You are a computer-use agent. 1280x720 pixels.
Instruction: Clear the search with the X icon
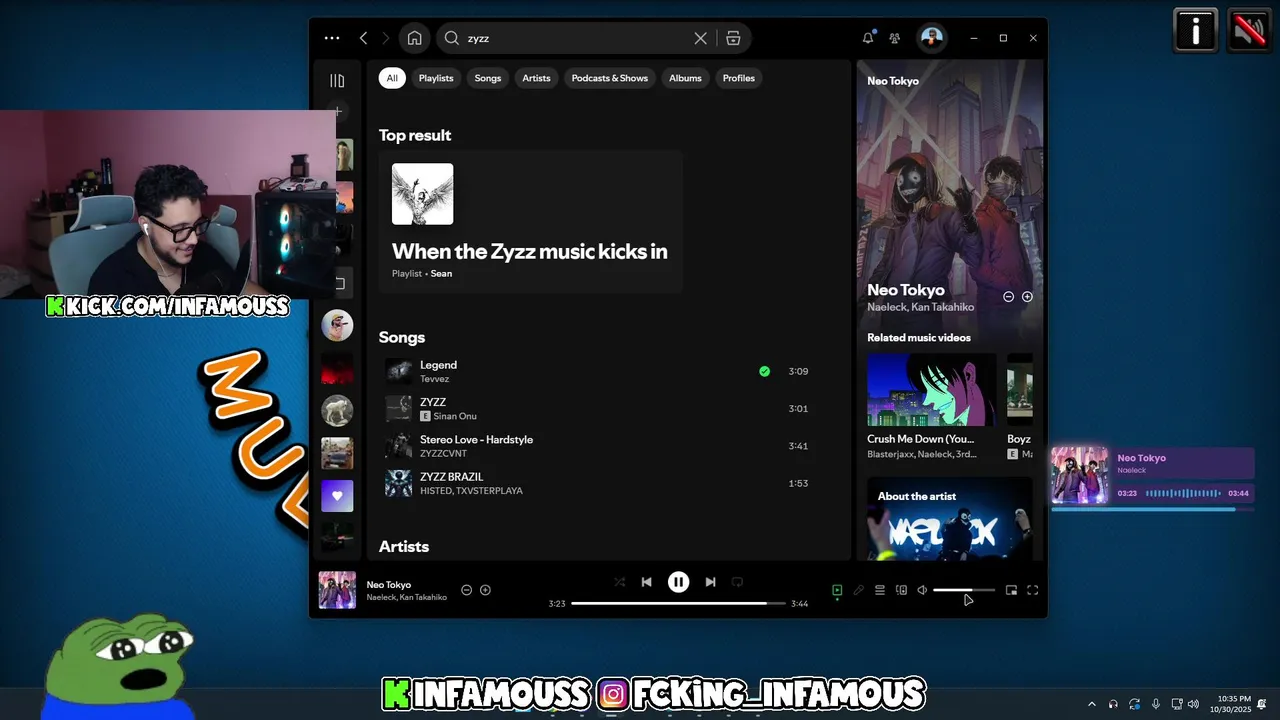click(x=700, y=38)
